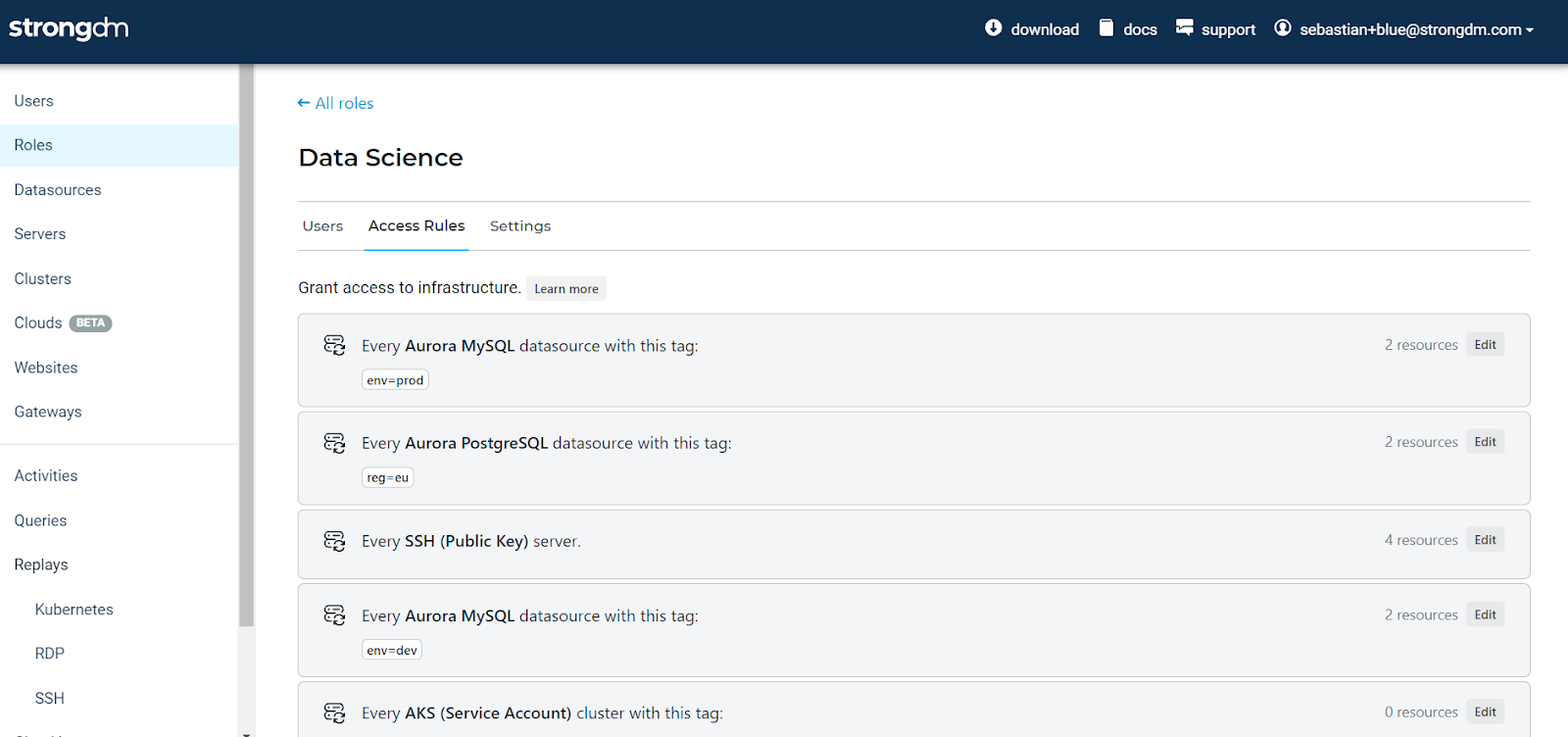Open Queries in the sidebar

tap(119, 520)
